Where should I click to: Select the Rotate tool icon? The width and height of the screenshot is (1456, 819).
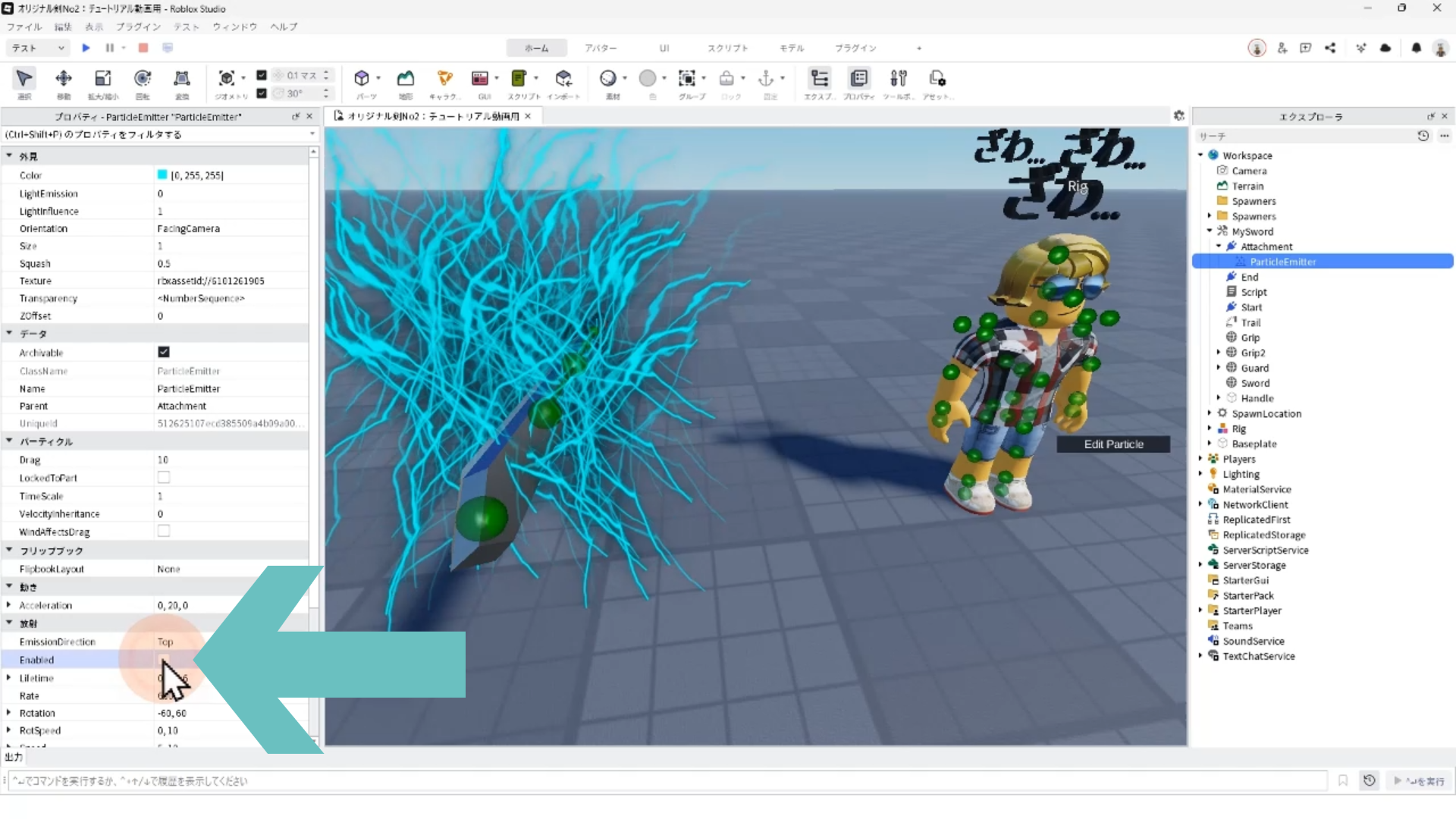pos(143,79)
